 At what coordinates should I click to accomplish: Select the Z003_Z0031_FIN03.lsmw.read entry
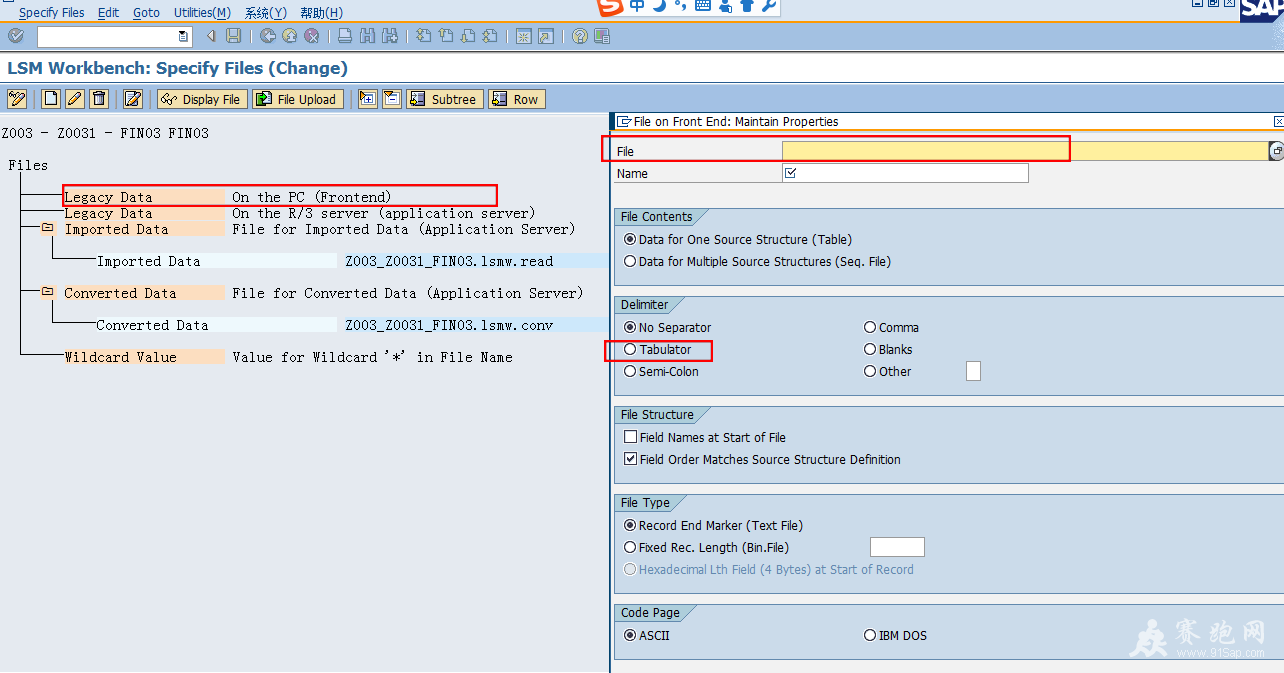click(x=449, y=261)
